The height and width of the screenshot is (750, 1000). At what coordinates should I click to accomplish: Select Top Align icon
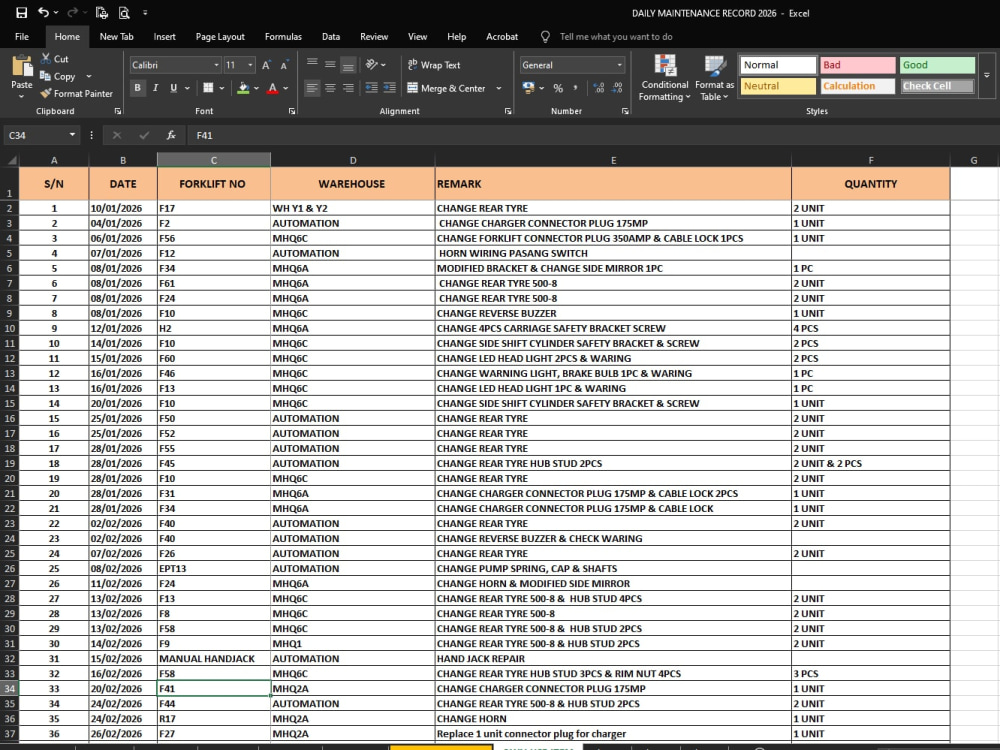[312, 64]
